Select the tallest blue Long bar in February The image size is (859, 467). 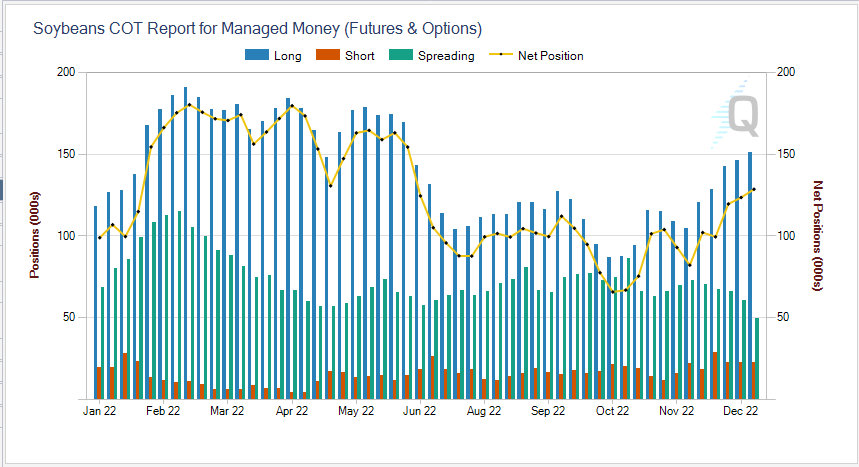click(185, 243)
